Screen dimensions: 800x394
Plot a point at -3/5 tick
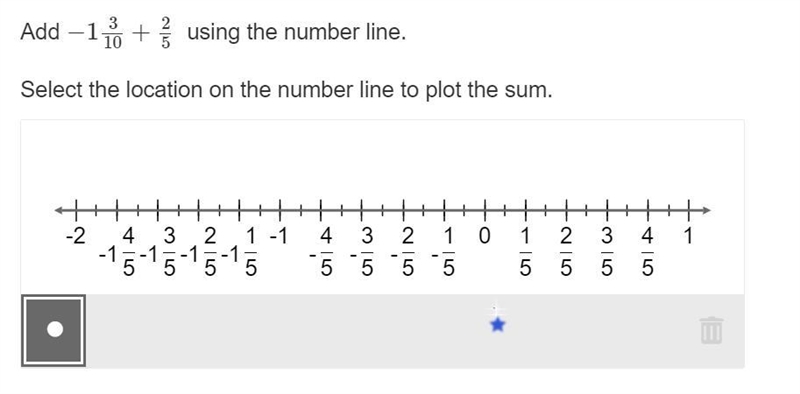(362, 210)
